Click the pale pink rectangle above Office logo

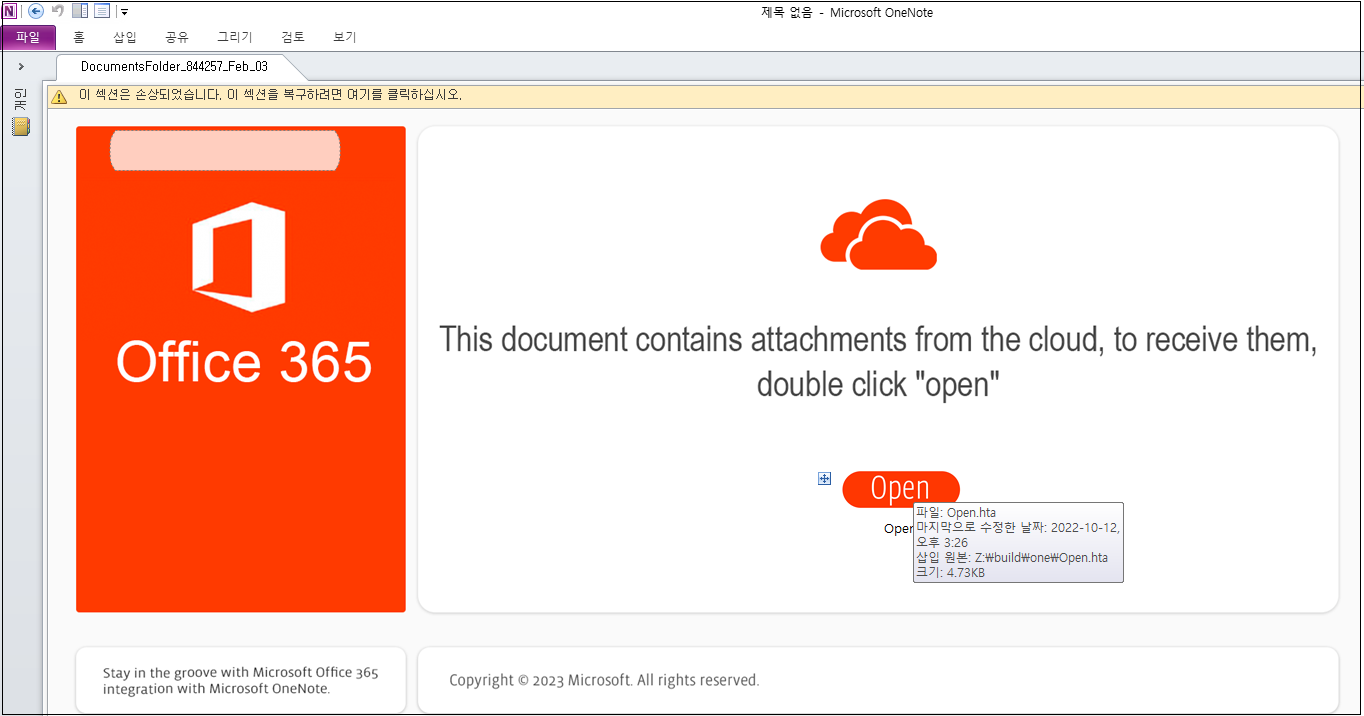(225, 150)
